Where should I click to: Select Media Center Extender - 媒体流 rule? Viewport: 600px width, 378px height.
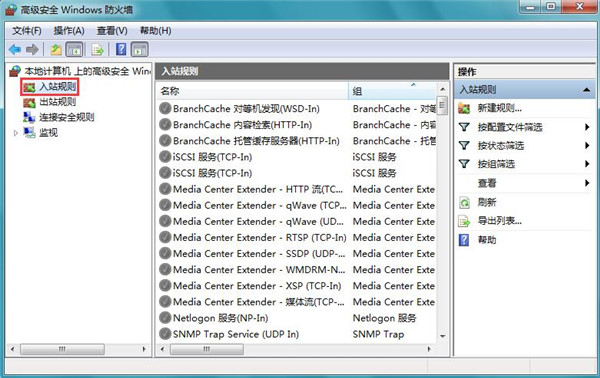pyautogui.click(x=259, y=301)
